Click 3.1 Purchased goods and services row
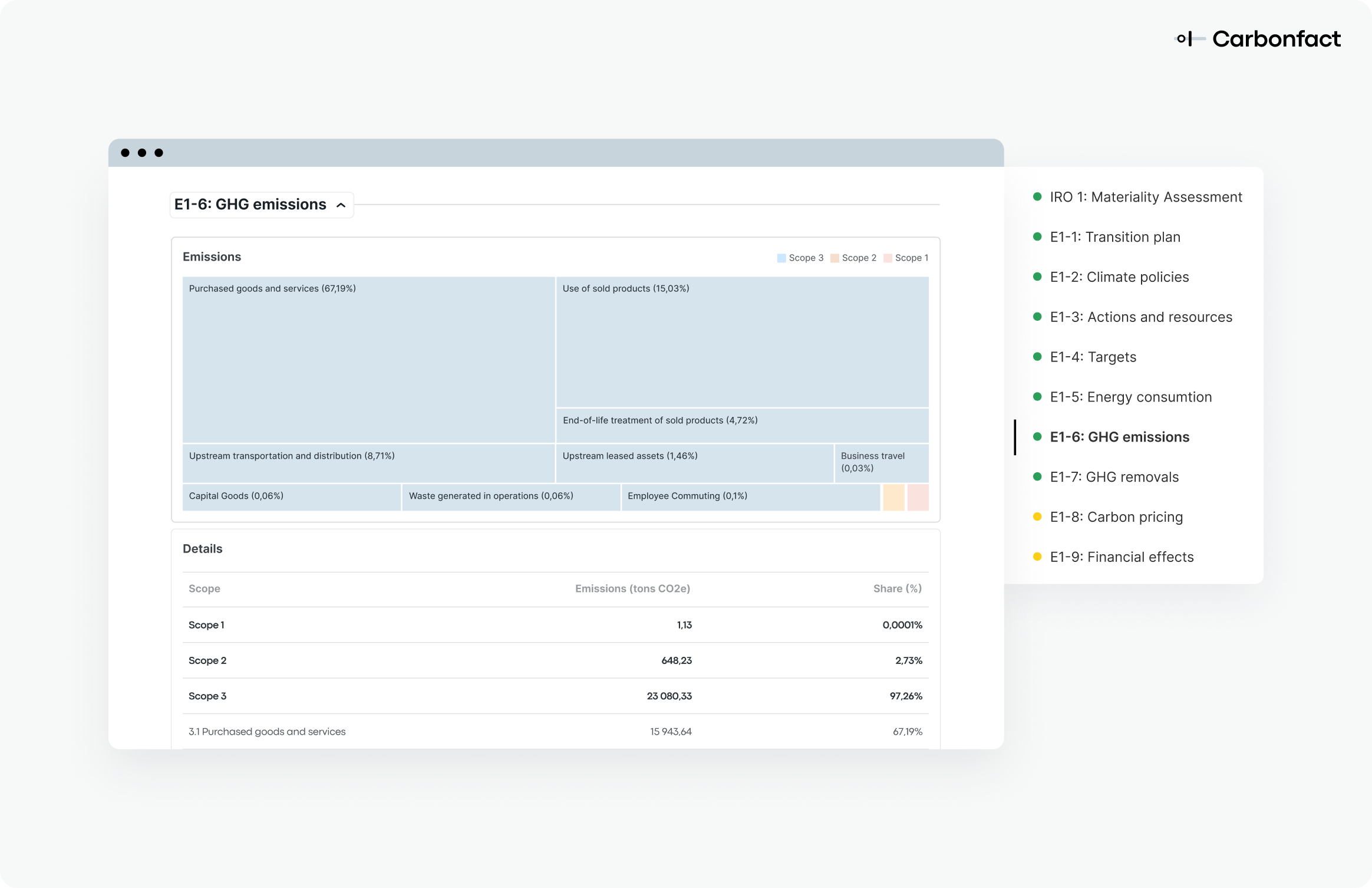This screenshot has width=1372, height=888. pos(556,732)
